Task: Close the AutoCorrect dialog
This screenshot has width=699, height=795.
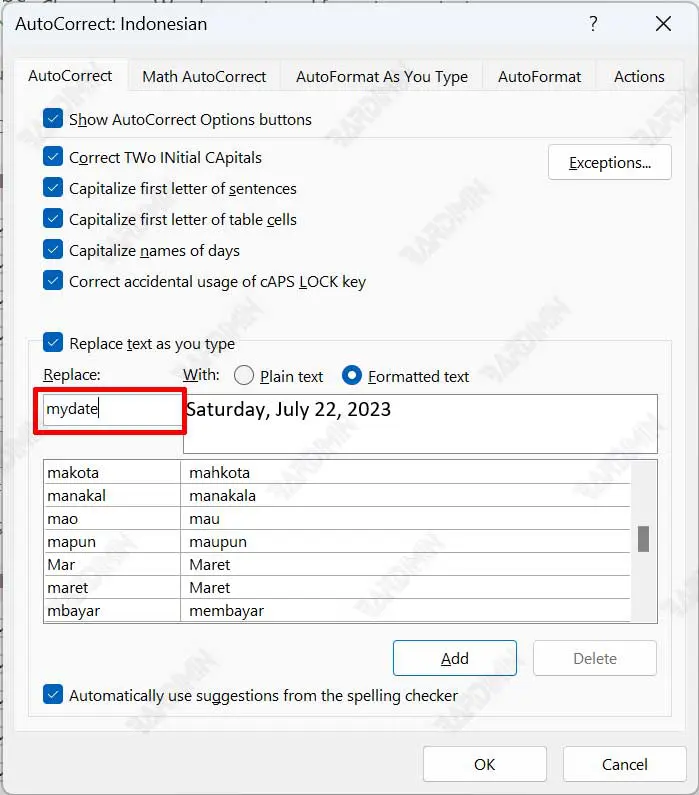Action: click(x=663, y=24)
